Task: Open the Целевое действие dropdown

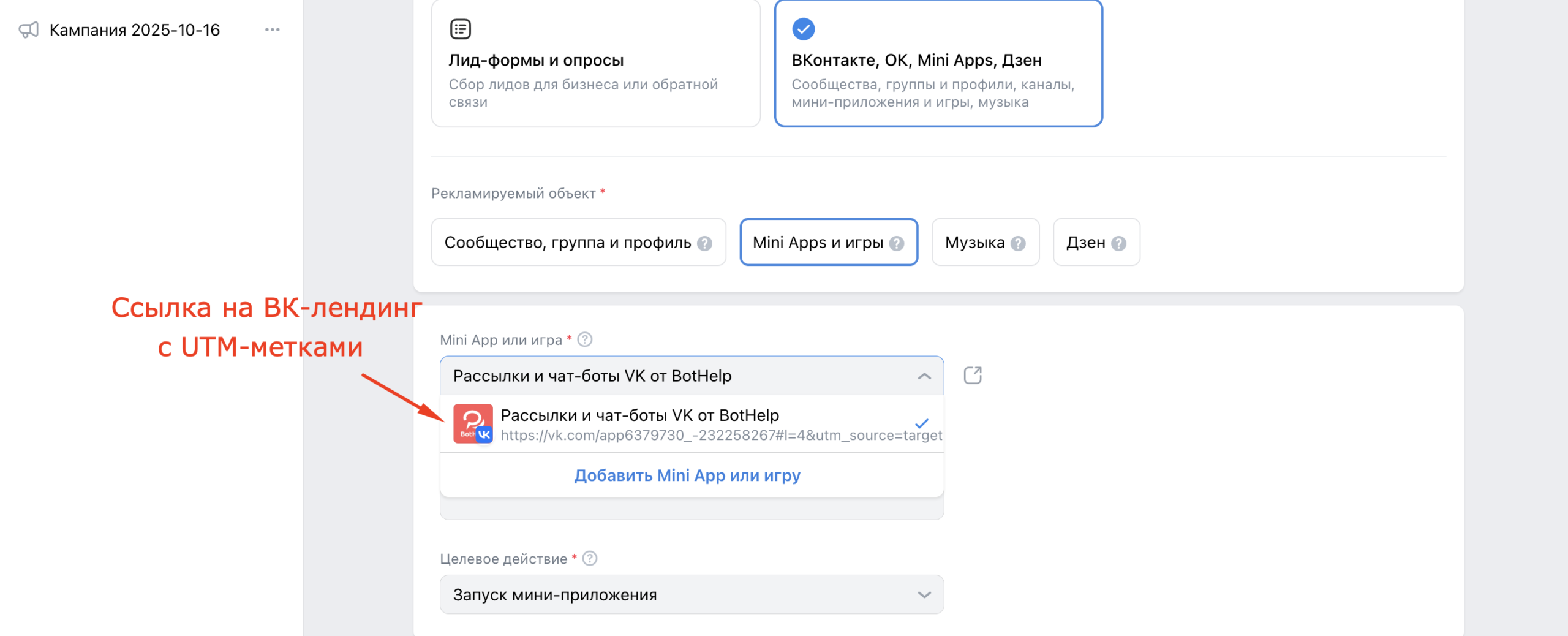Action: point(692,594)
